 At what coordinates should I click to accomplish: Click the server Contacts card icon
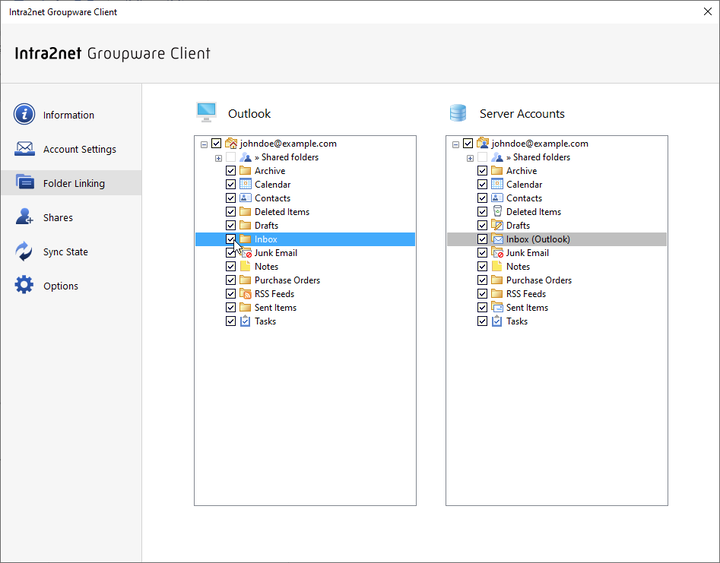(x=497, y=198)
